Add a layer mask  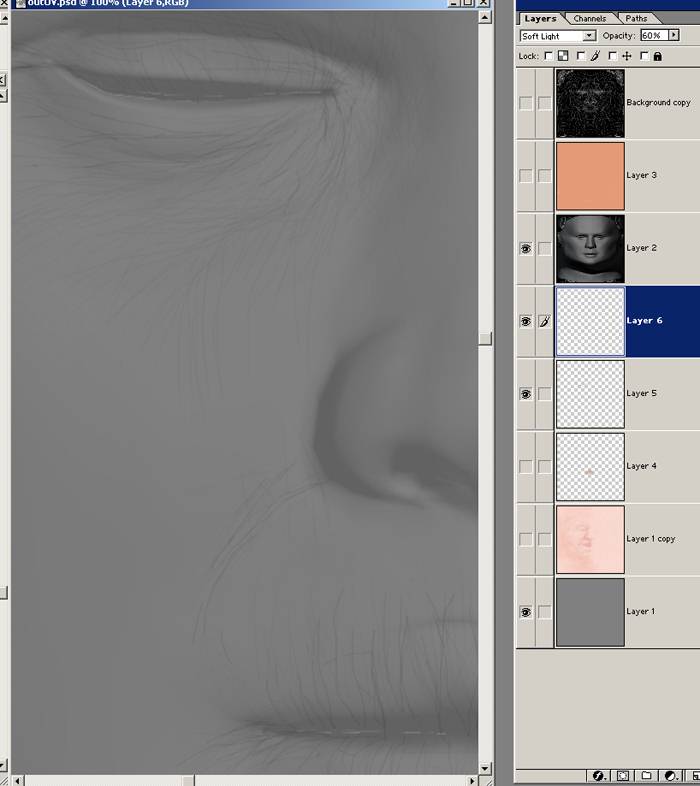[x=623, y=775]
